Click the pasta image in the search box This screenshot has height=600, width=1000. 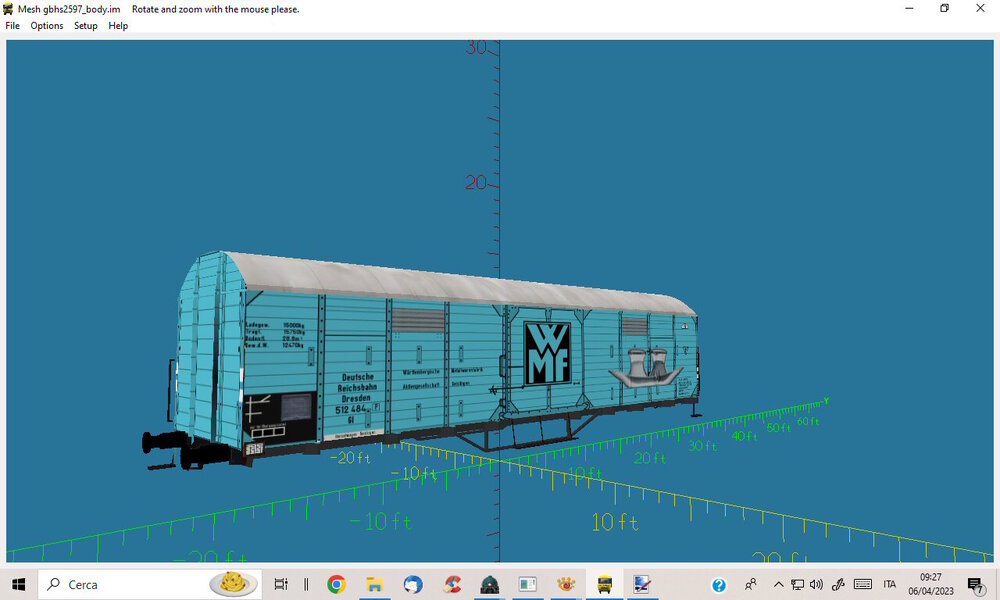click(233, 583)
